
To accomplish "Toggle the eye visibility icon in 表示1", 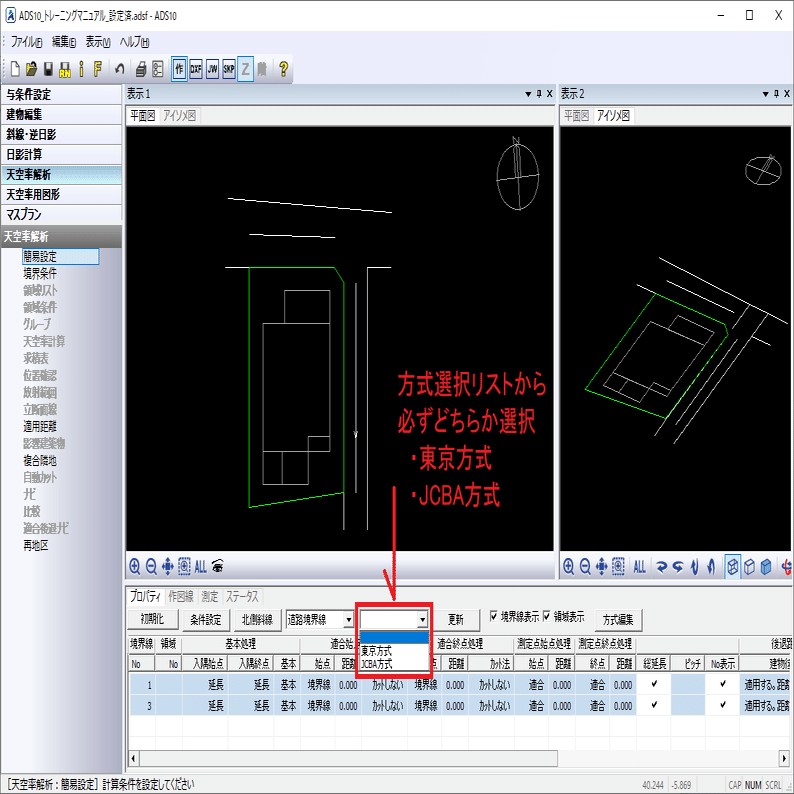I will [218, 566].
